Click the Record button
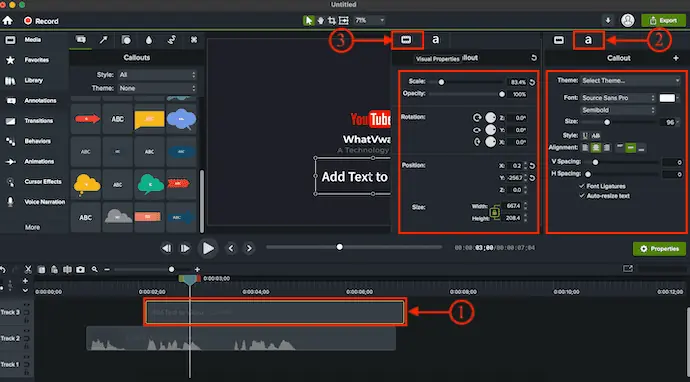Screen dimensions: 690x382 point(41,21)
